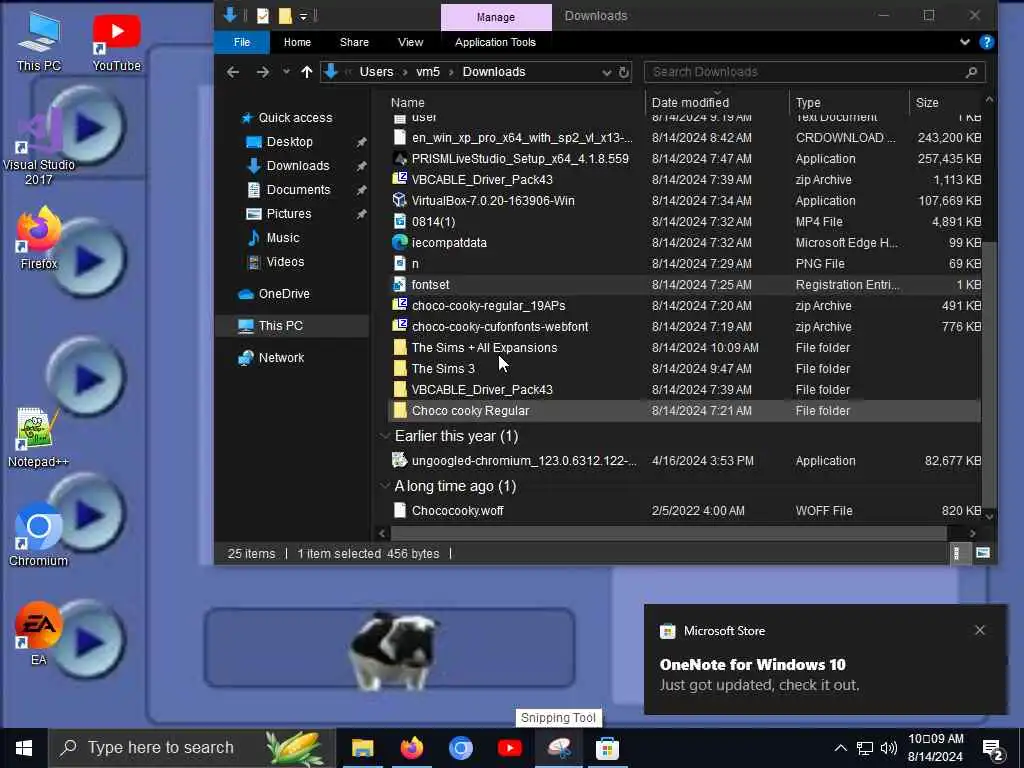The width and height of the screenshot is (1024, 768).
Task: Select the iecompatdata Edge file icon
Action: coord(400,242)
